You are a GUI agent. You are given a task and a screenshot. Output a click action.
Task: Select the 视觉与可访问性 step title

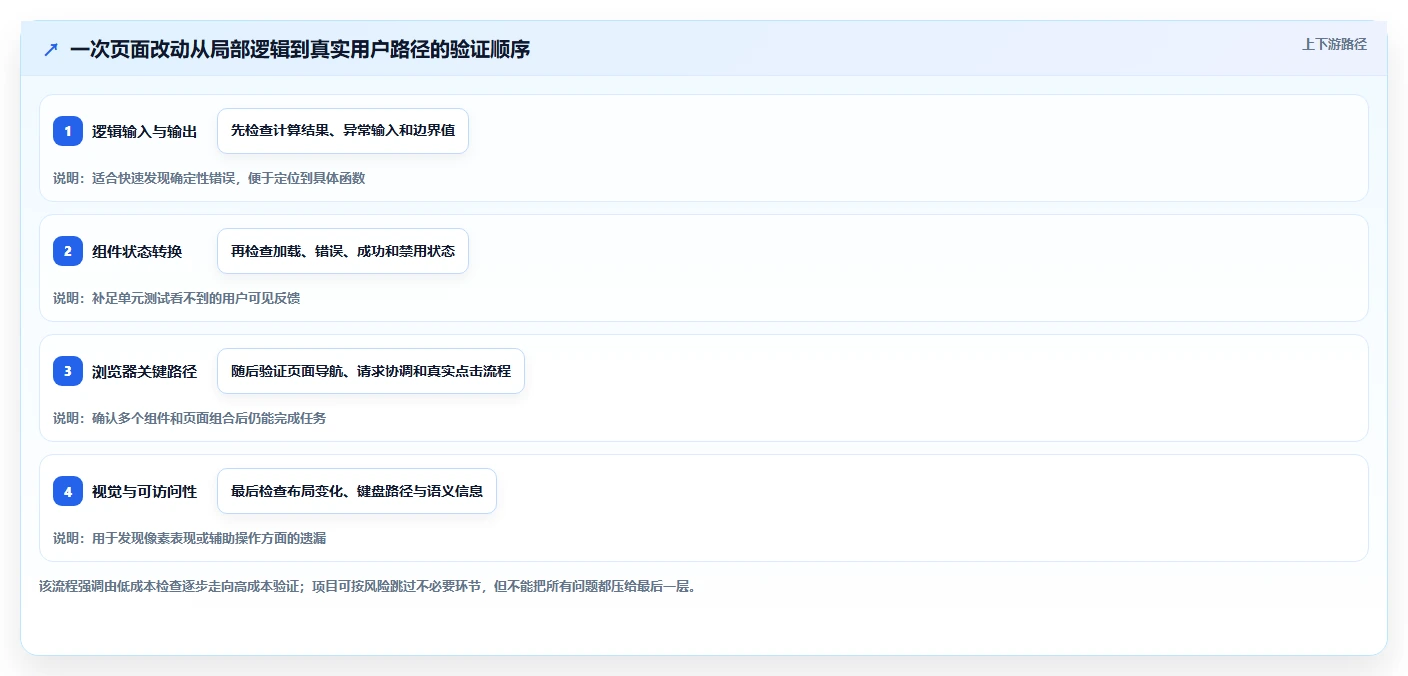tap(144, 491)
